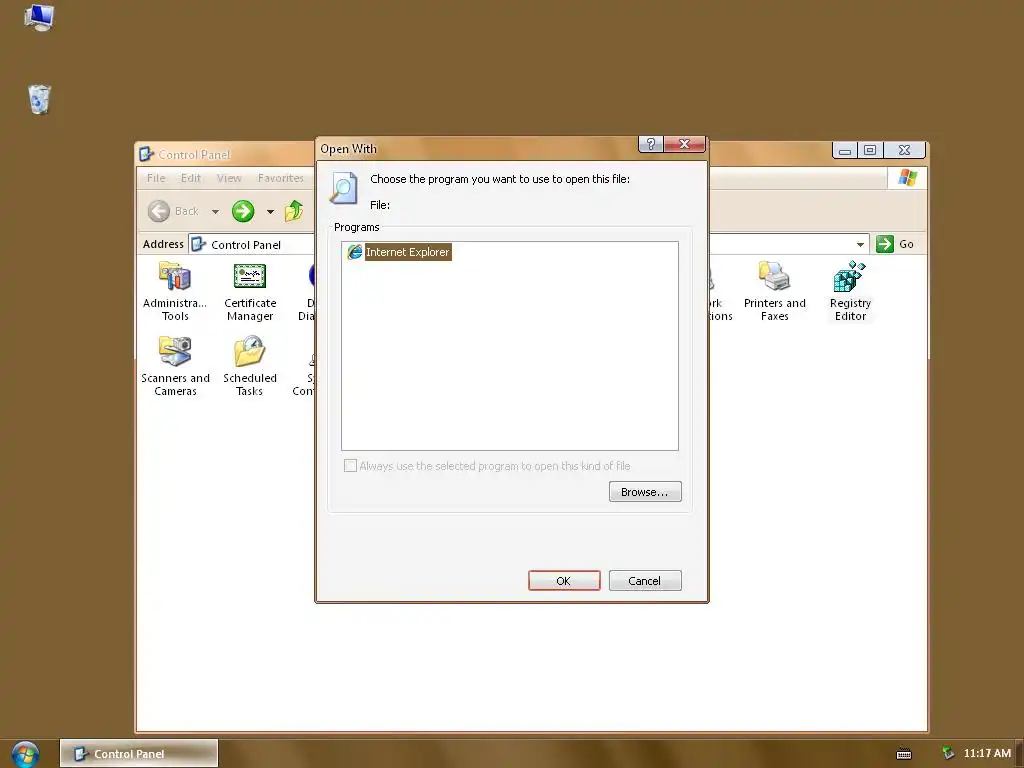Open the Edit menu in Control Panel
The image size is (1024, 768).
[191, 178]
